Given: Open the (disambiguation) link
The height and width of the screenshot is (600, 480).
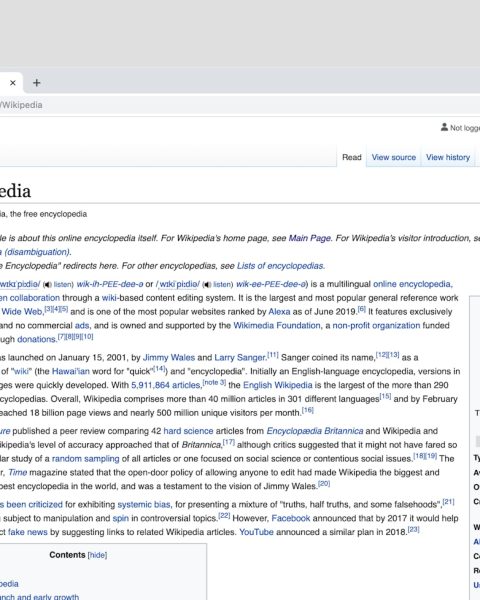Looking at the screenshot, I should pos(38,252).
